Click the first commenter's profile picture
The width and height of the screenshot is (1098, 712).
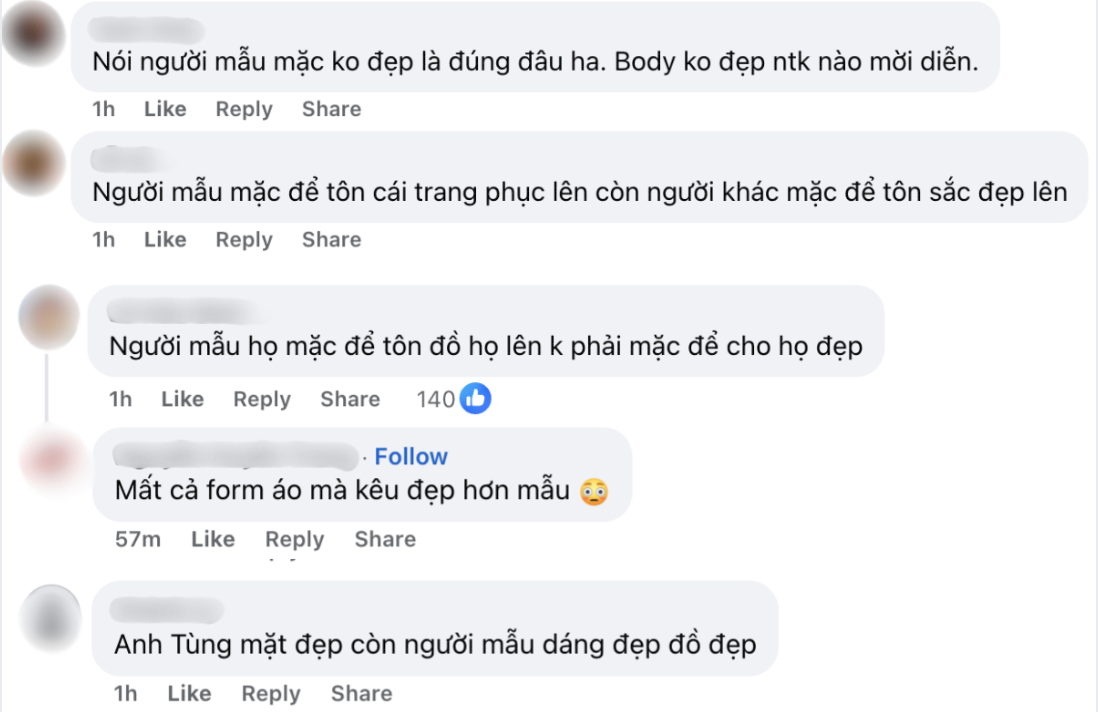tap(33, 33)
